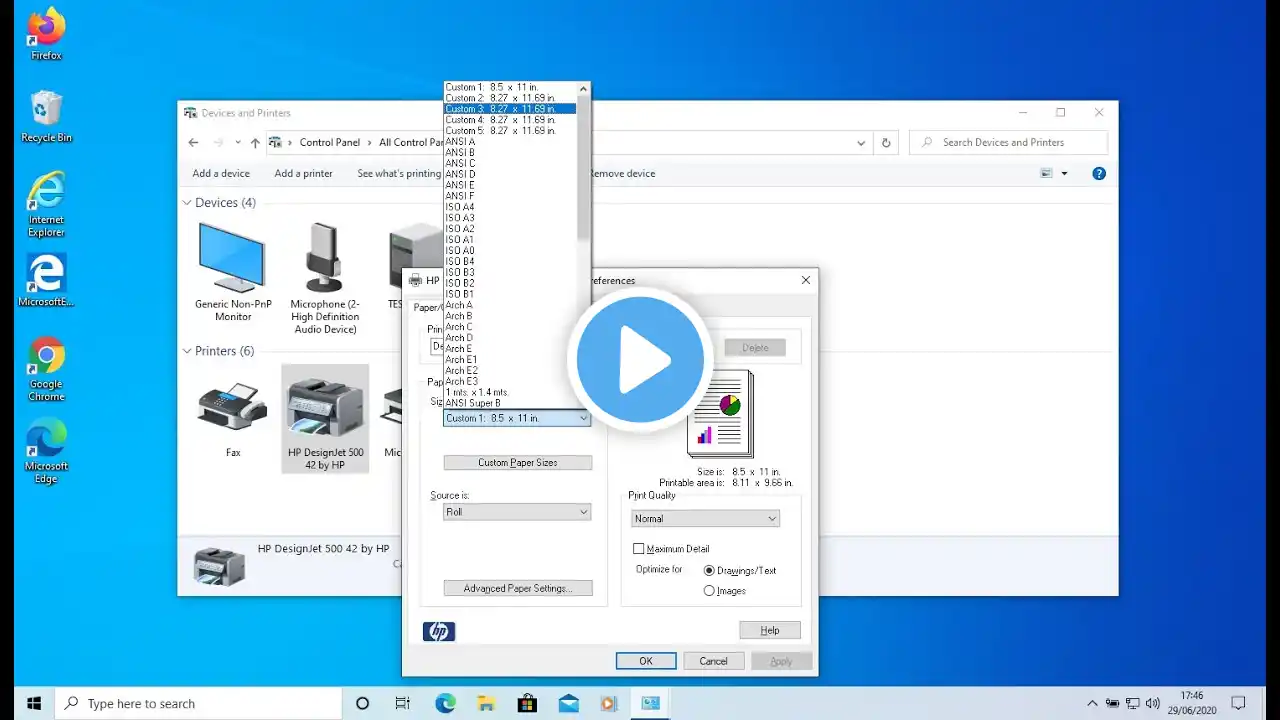Open the Source is Roll dropdown
The height and width of the screenshot is (720, 1280).
pyautogui.click(x=517, y=512)
